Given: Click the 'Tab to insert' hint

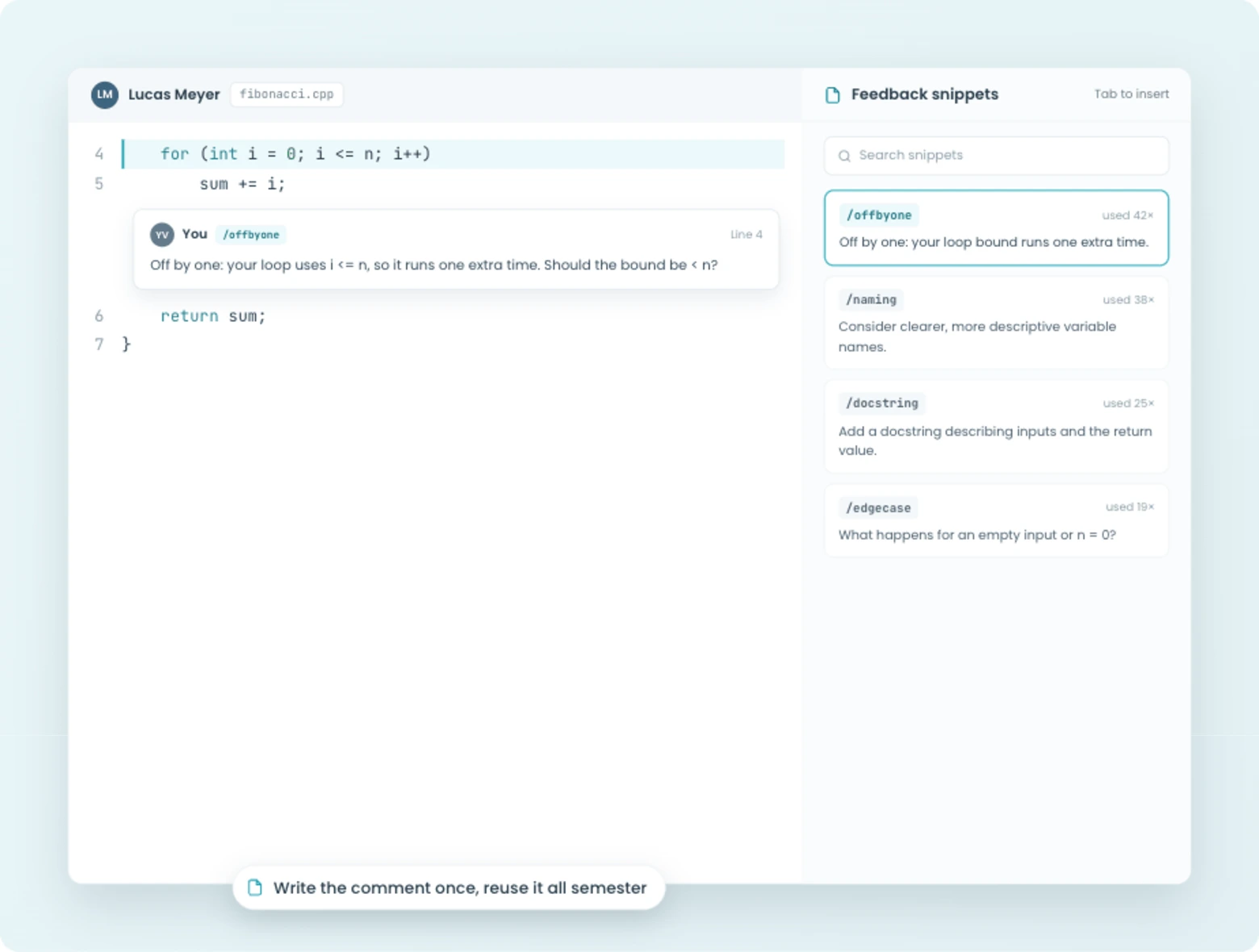Looking at the screenshot, I should point(1131,94).
